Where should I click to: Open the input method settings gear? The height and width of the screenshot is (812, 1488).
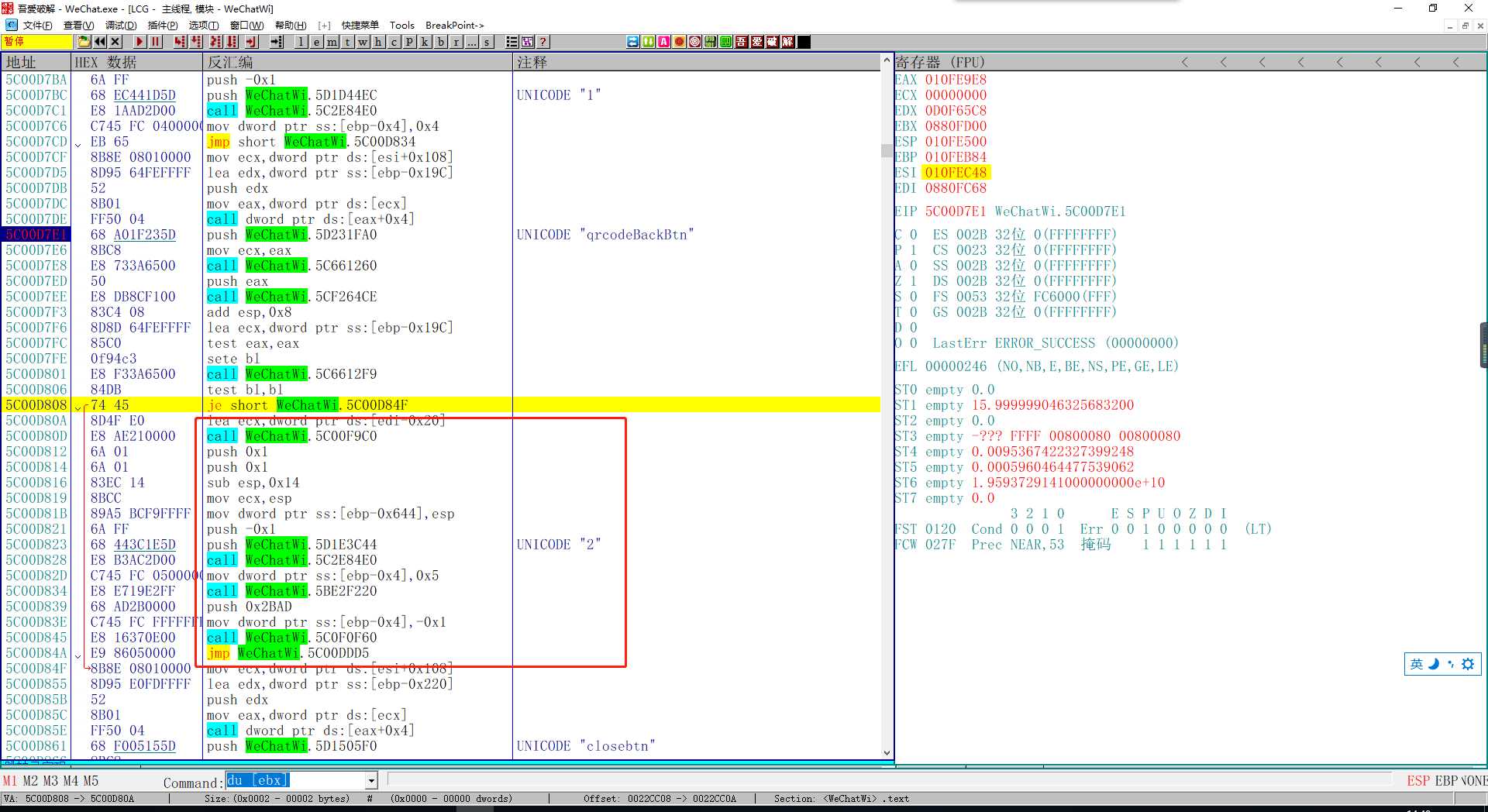tap(1467, 664)
